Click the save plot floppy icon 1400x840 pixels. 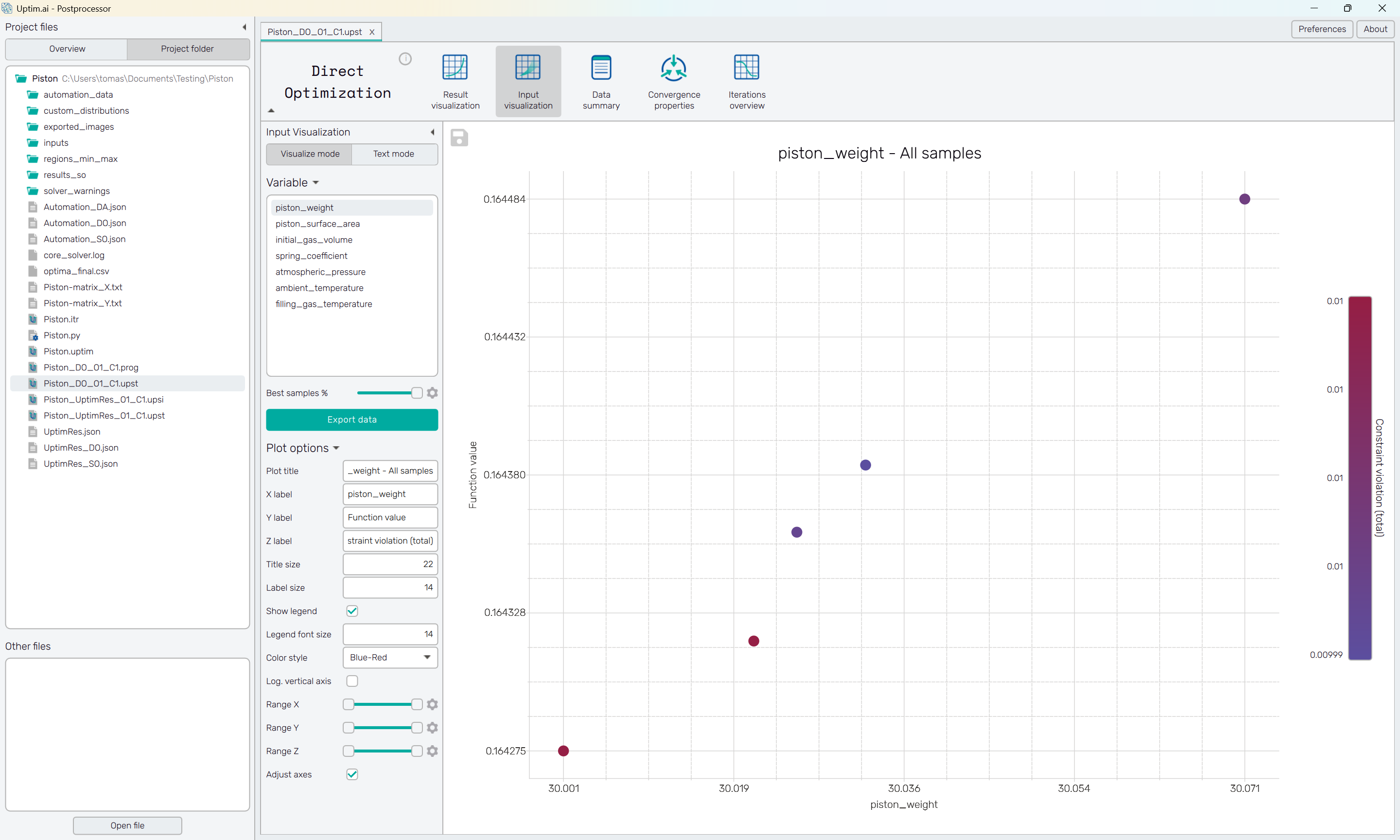pyautogui.click(x=459, y=138)
